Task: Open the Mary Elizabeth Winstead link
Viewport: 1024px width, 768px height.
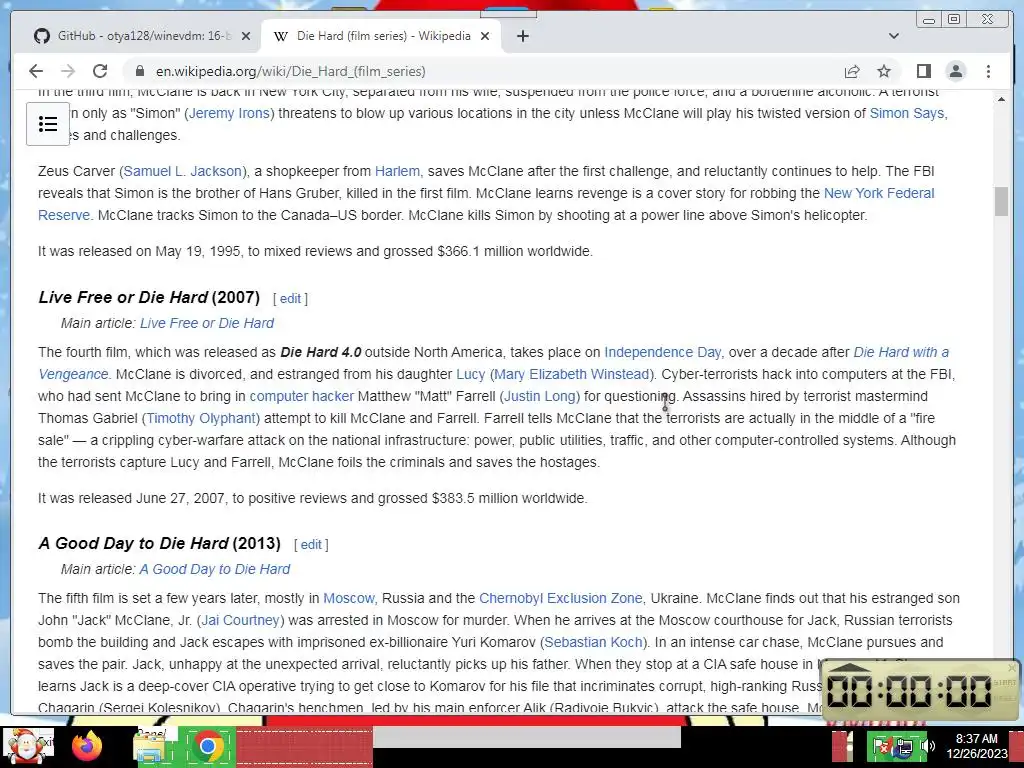Action: click(x=572, y=374)
